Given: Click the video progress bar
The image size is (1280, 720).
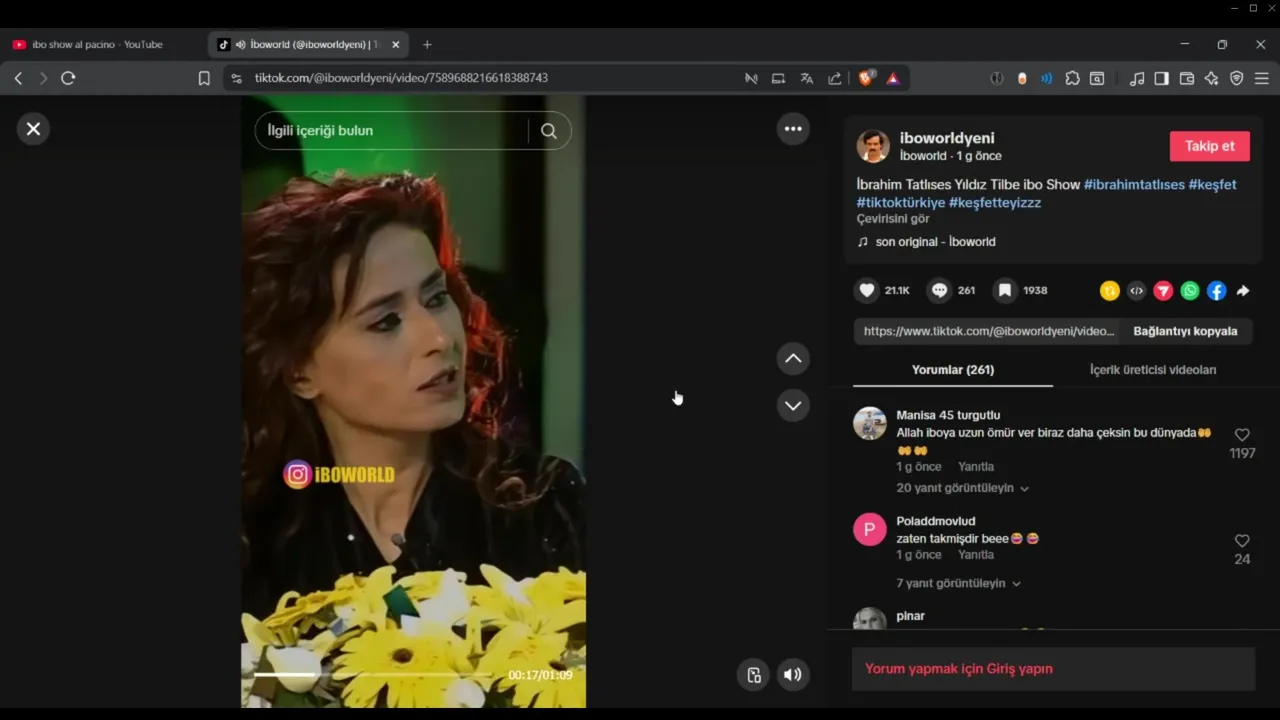Looking at the screenshot, I should 372,675.
